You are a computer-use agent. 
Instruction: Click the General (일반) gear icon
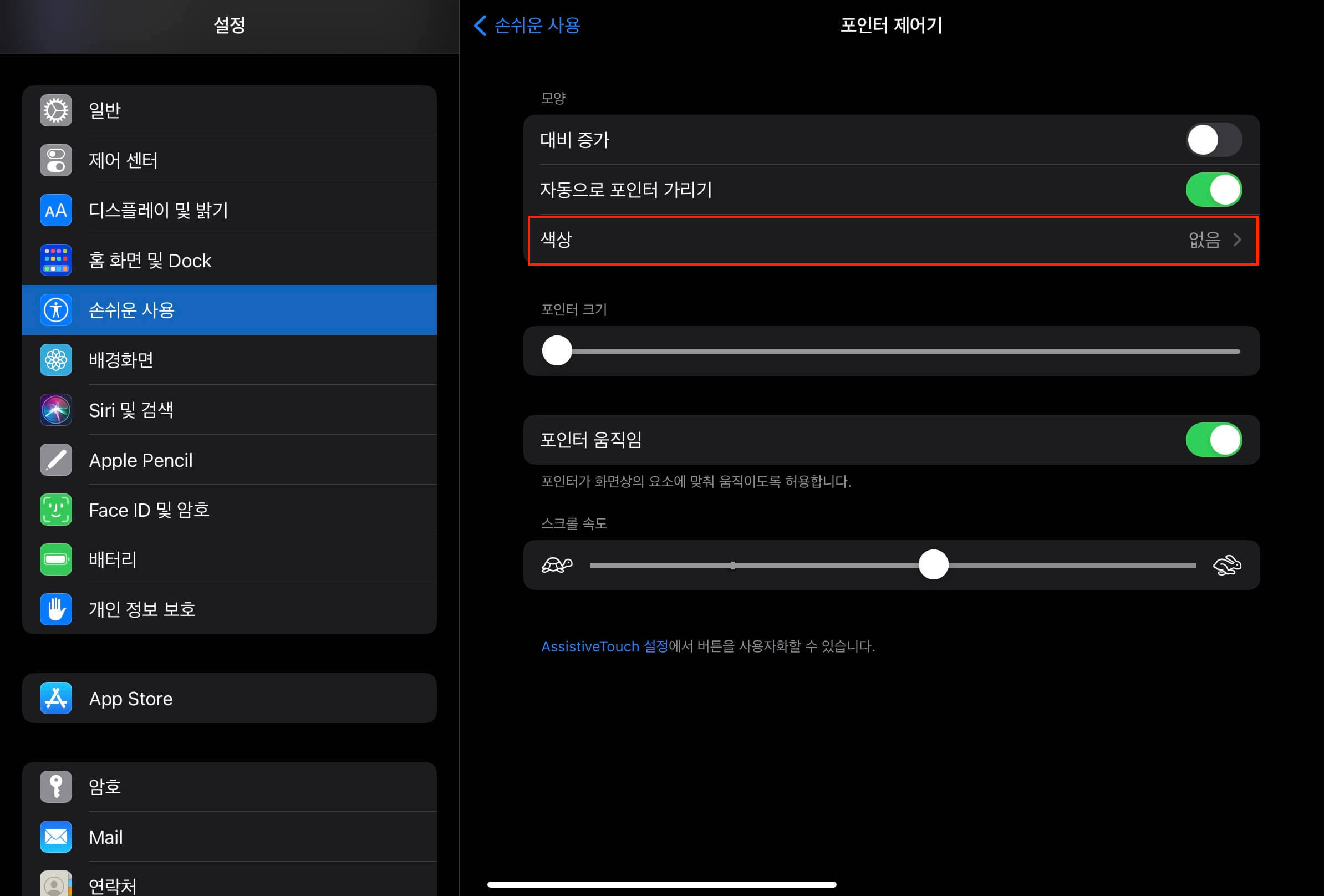coord(56,110)
